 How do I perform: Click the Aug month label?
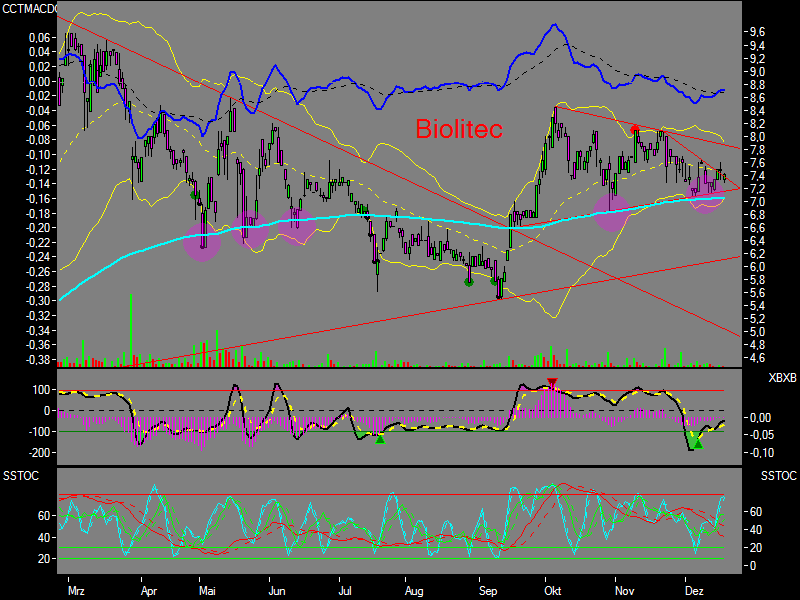pos(414,591)
